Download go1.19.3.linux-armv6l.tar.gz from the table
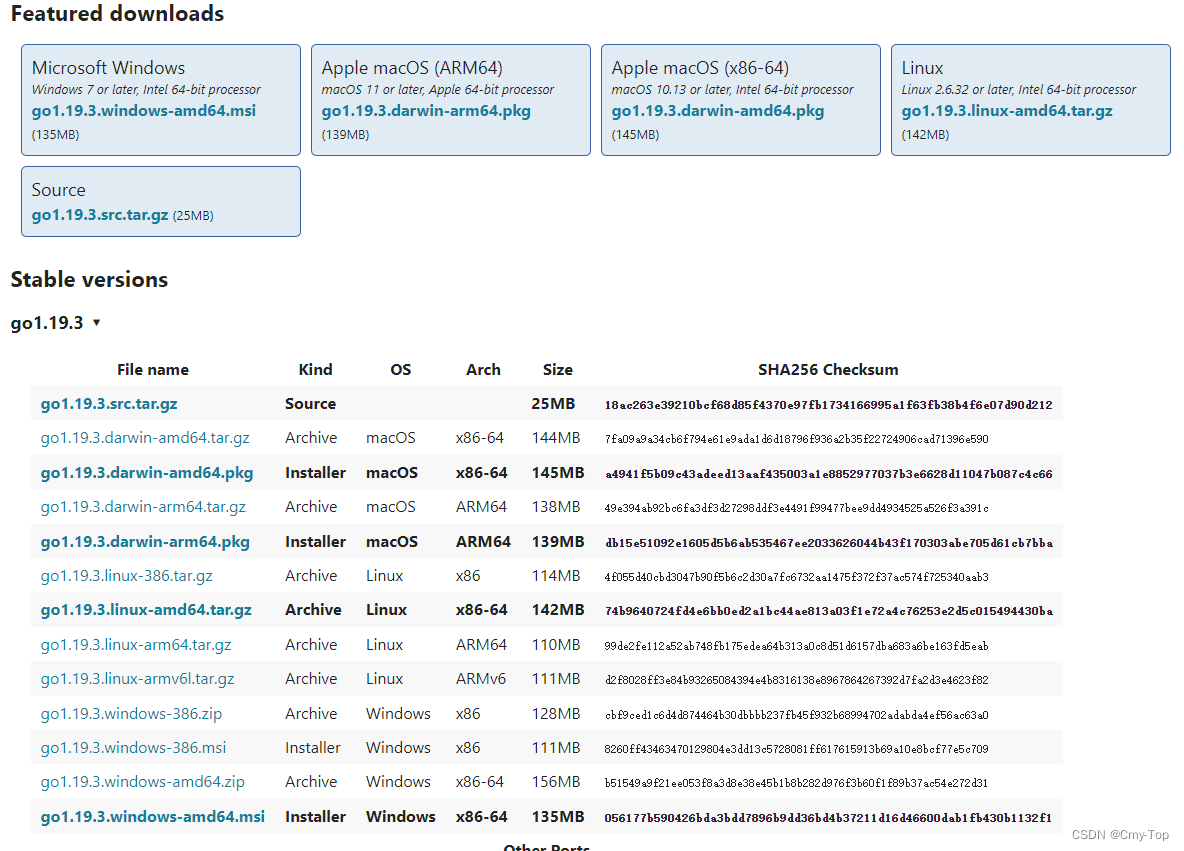1184x851 pixels. click(137, 679)
